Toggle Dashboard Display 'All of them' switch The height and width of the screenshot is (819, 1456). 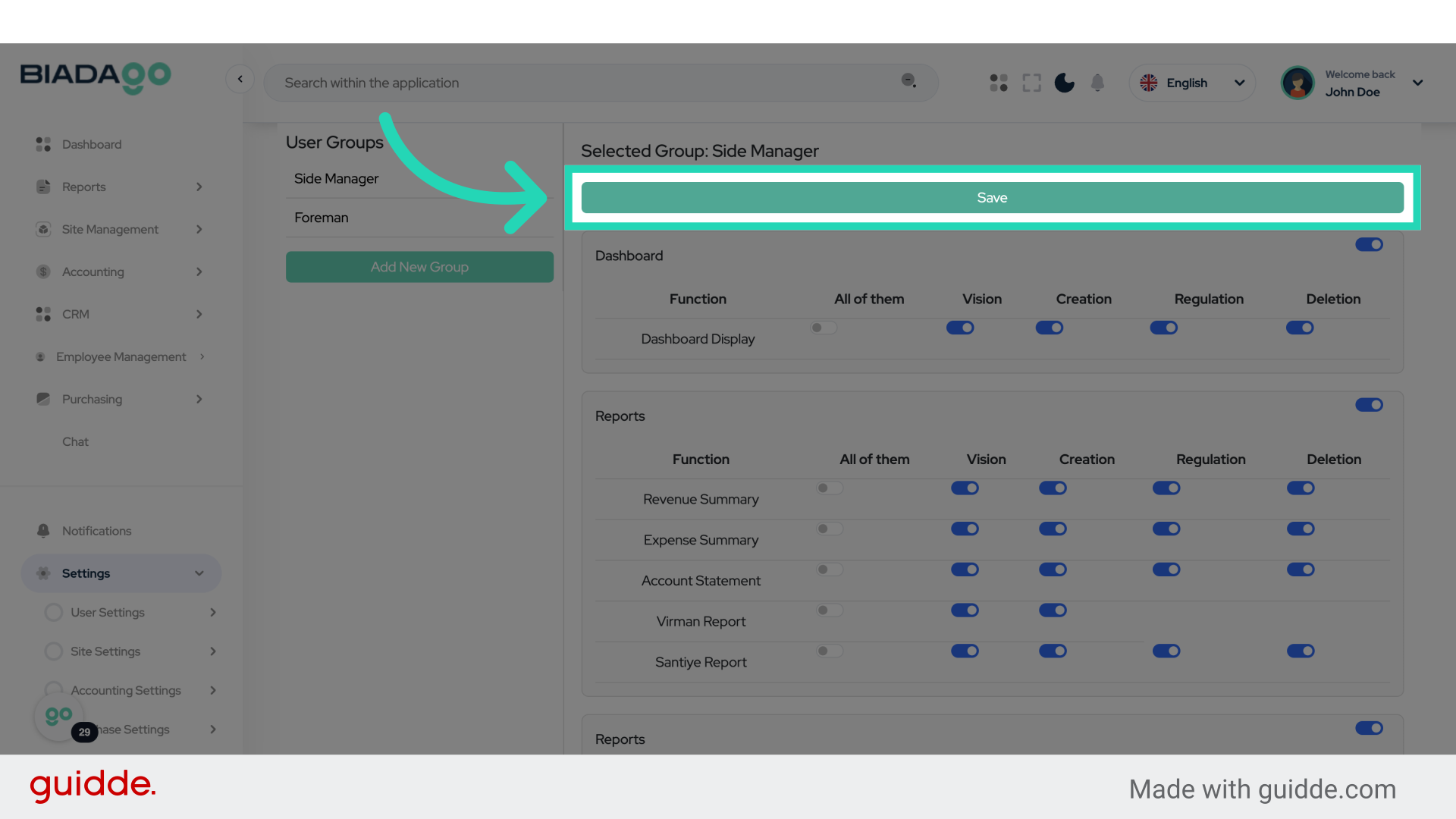tap(823, 328)
